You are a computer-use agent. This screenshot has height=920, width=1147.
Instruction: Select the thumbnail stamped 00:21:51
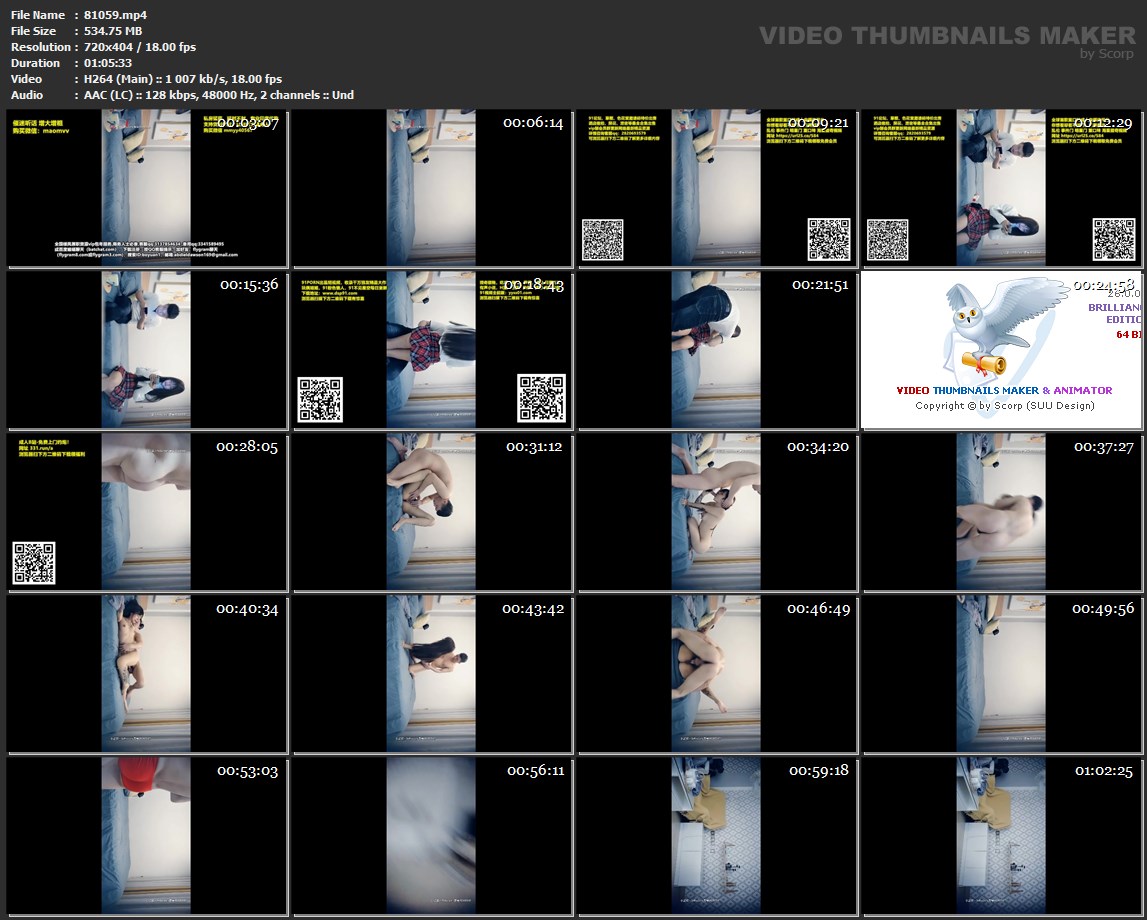[717, 350]
